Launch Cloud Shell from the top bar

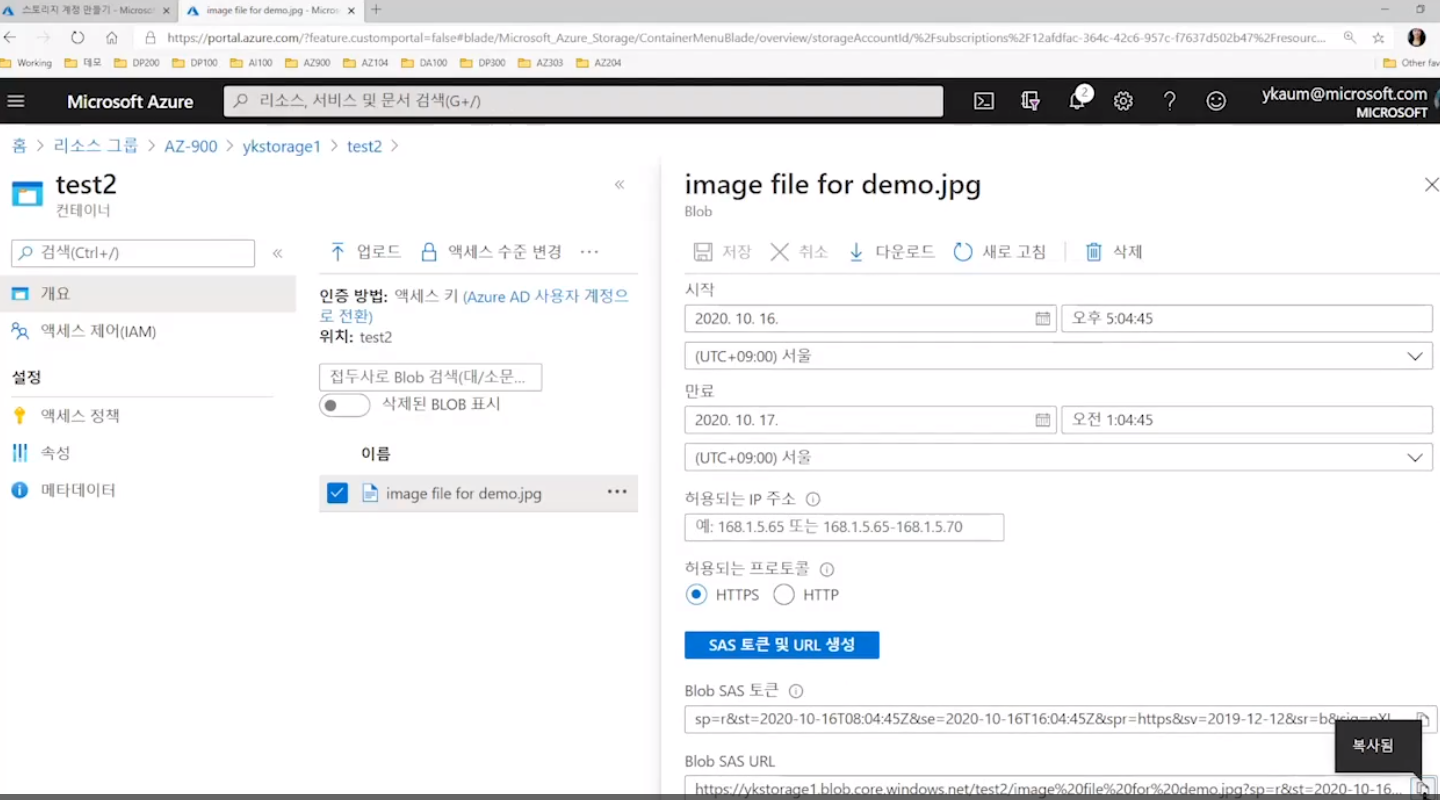(984, 101)
